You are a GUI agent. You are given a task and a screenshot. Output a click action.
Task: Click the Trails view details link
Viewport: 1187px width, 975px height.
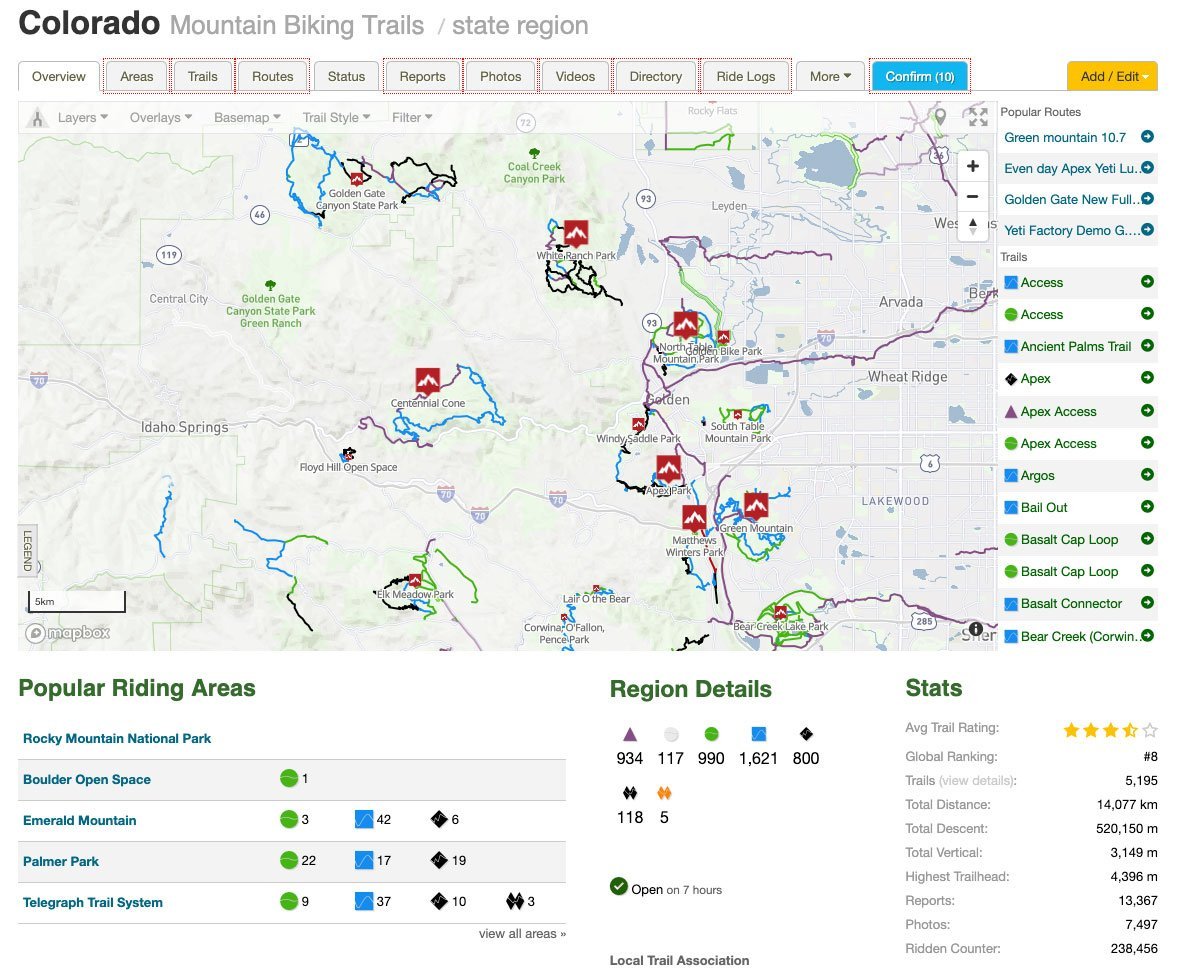tap(977, 780)
